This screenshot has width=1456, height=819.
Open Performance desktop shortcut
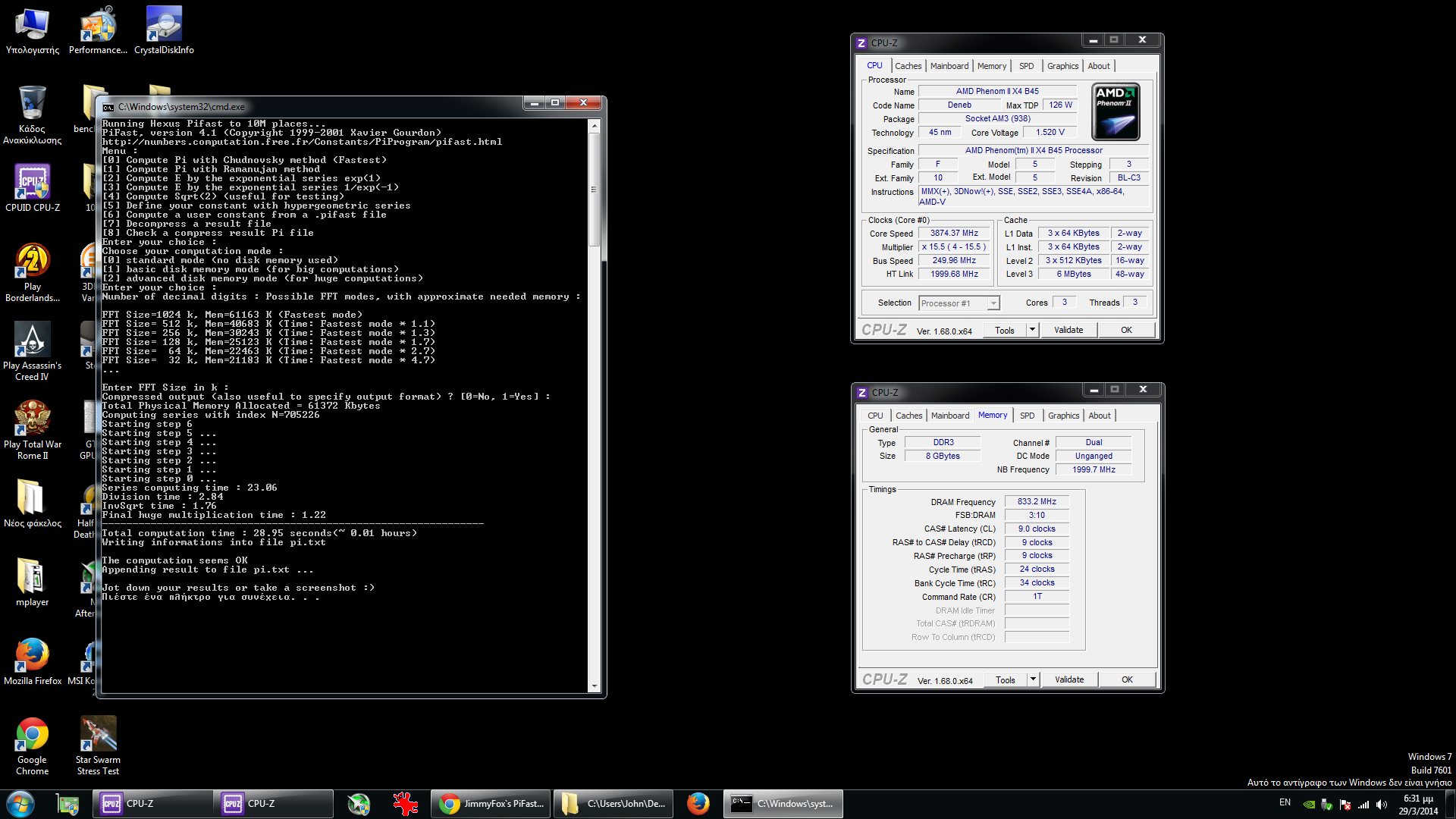[98, 31]
